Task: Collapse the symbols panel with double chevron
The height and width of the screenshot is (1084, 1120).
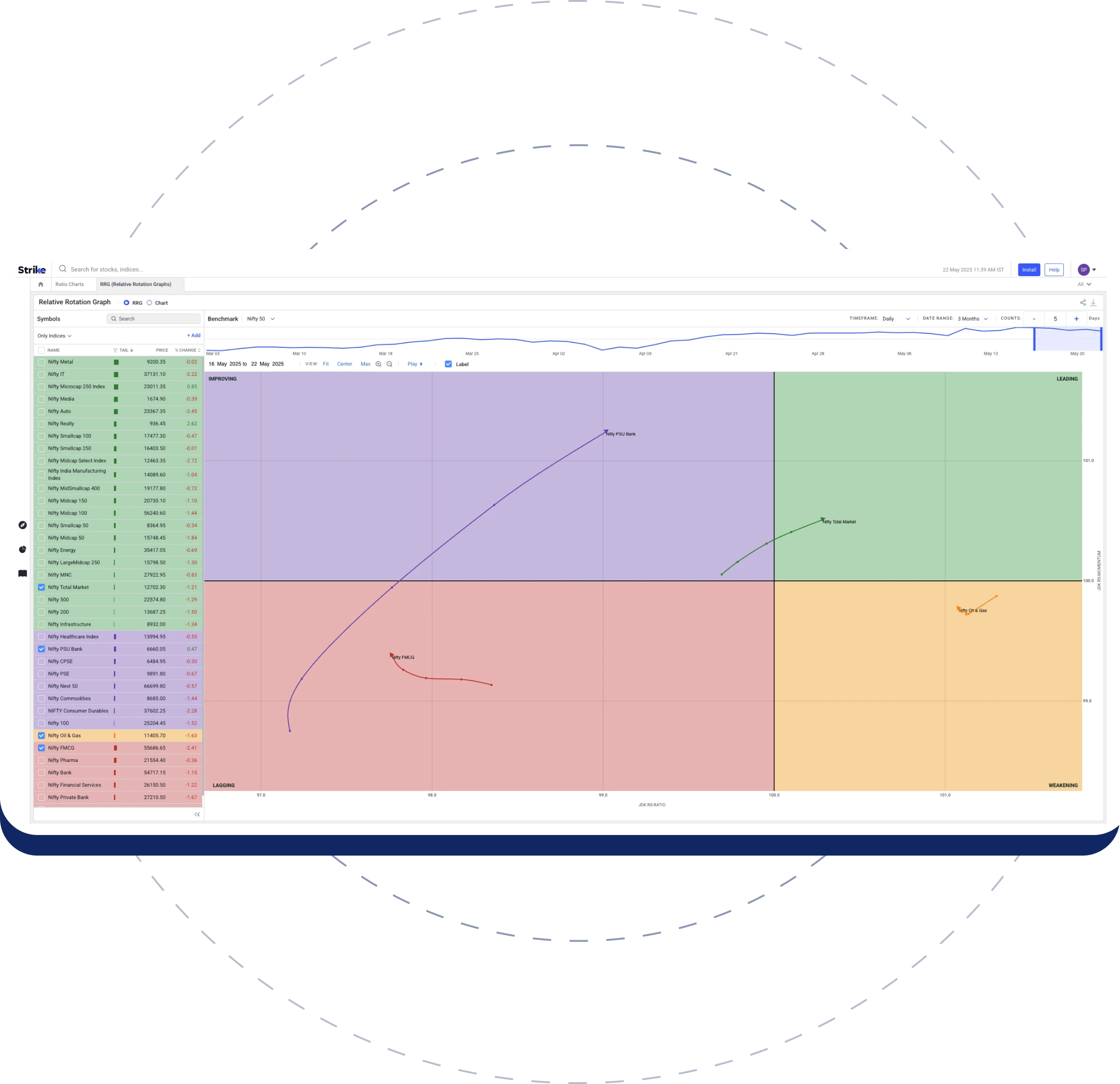Action: click(x=197, y=814)
